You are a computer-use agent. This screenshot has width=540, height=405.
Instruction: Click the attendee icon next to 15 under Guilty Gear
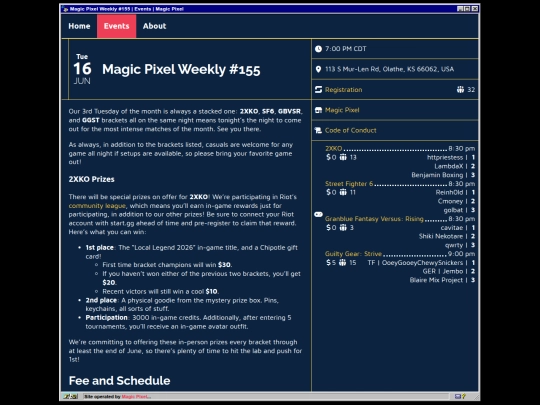coord(342,262)
